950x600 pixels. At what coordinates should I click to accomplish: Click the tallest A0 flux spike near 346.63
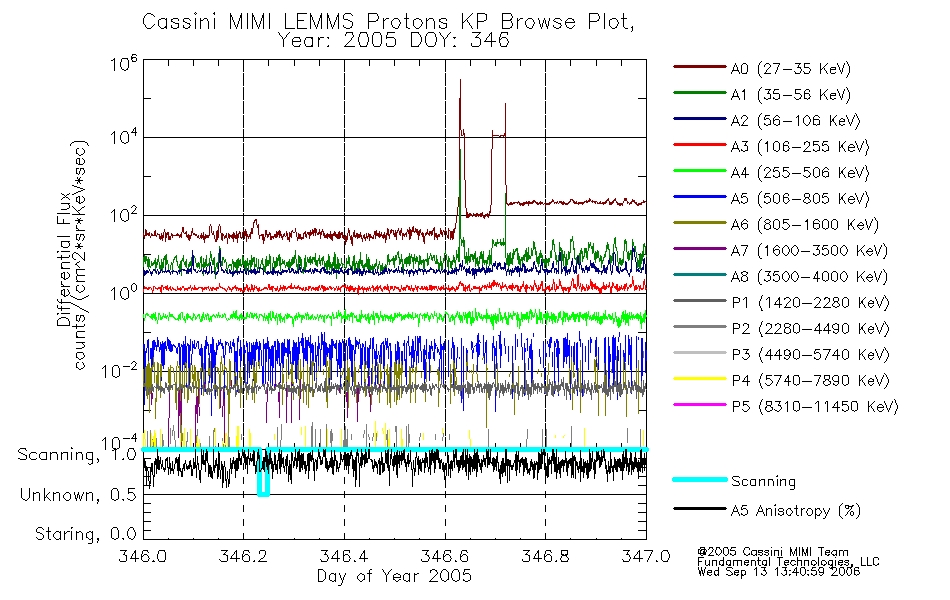click(x=460, y=109)
